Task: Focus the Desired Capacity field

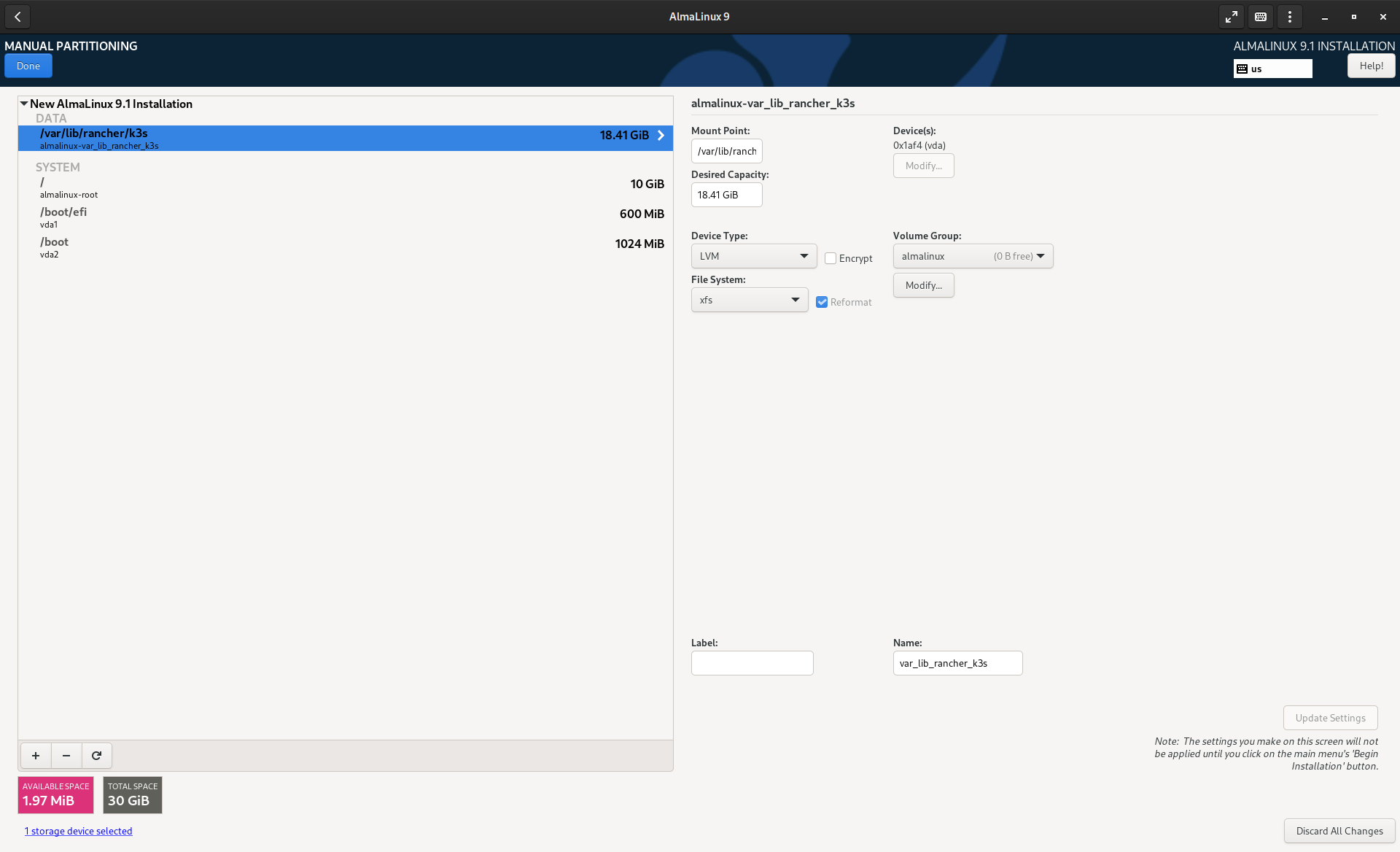Action: [x=726, y=195]
